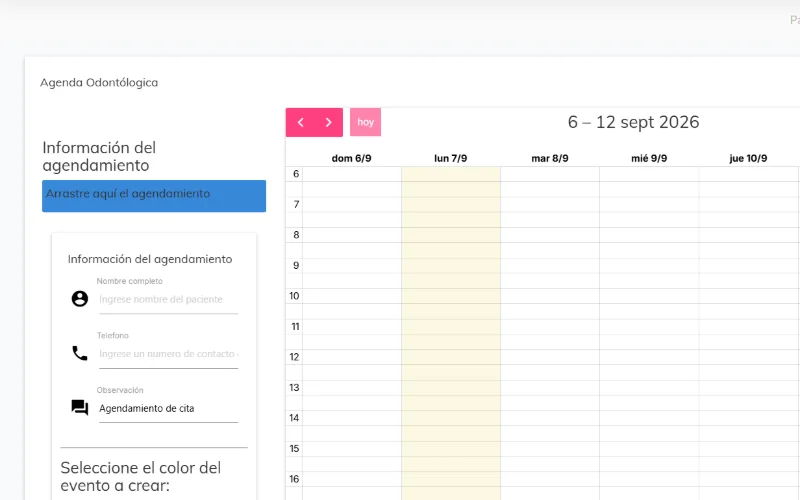Screen dimensions: 800x500
Task: Advance to next week with right chevron
Action: click(329, 122)
